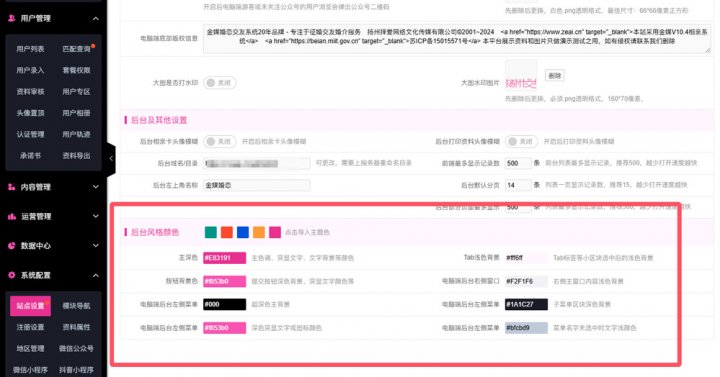Toggle 后台打印资料头像模糊 switch
Image resolution: width=720 pixels, height=377 pixels.
tap(521, 141)
